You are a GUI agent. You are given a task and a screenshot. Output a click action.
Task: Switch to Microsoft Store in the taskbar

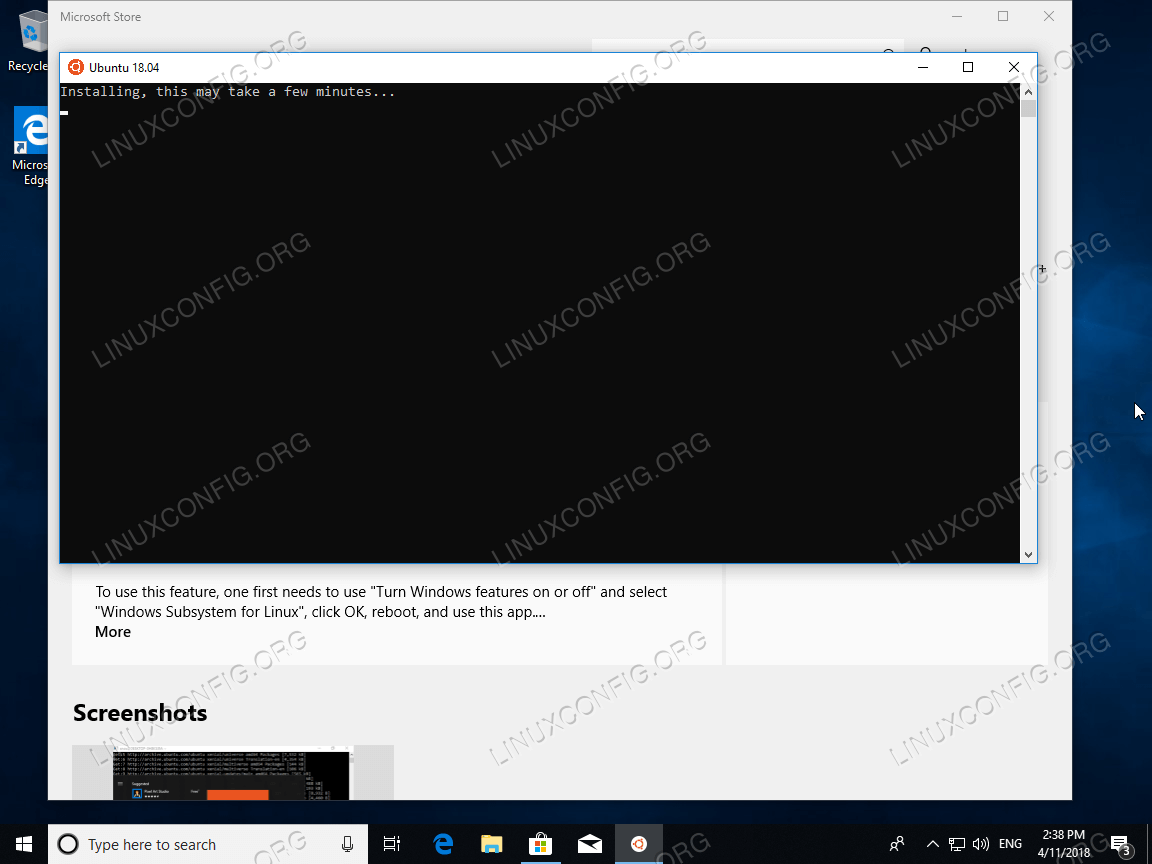[540, 844]
